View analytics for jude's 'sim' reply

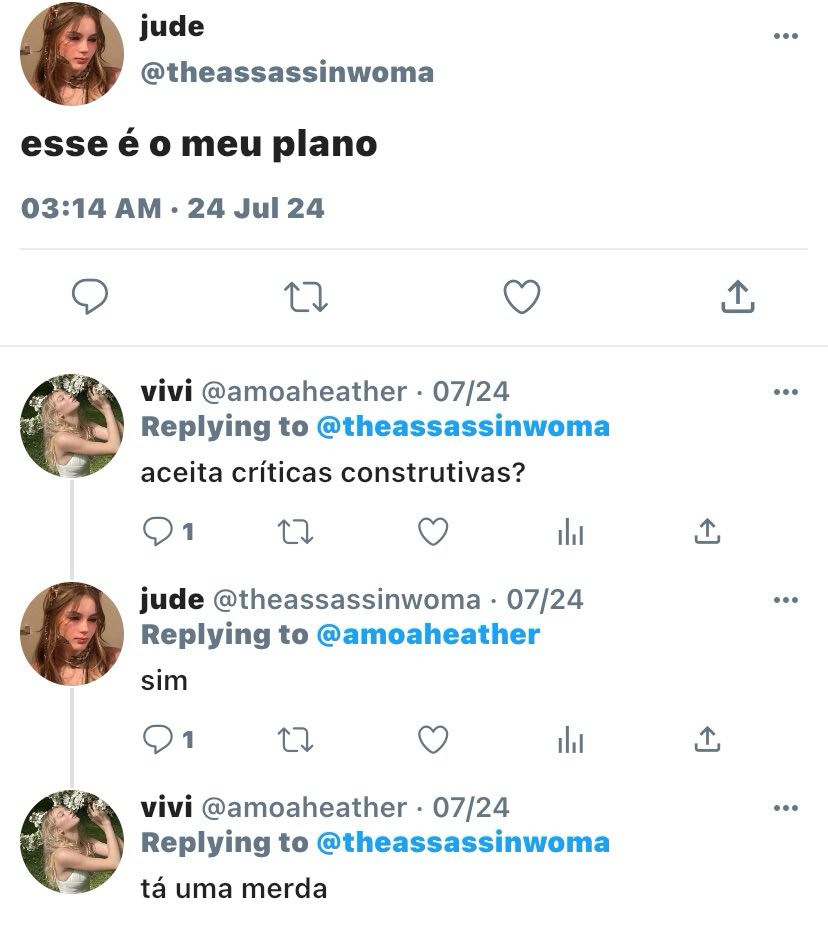point(571,739)
